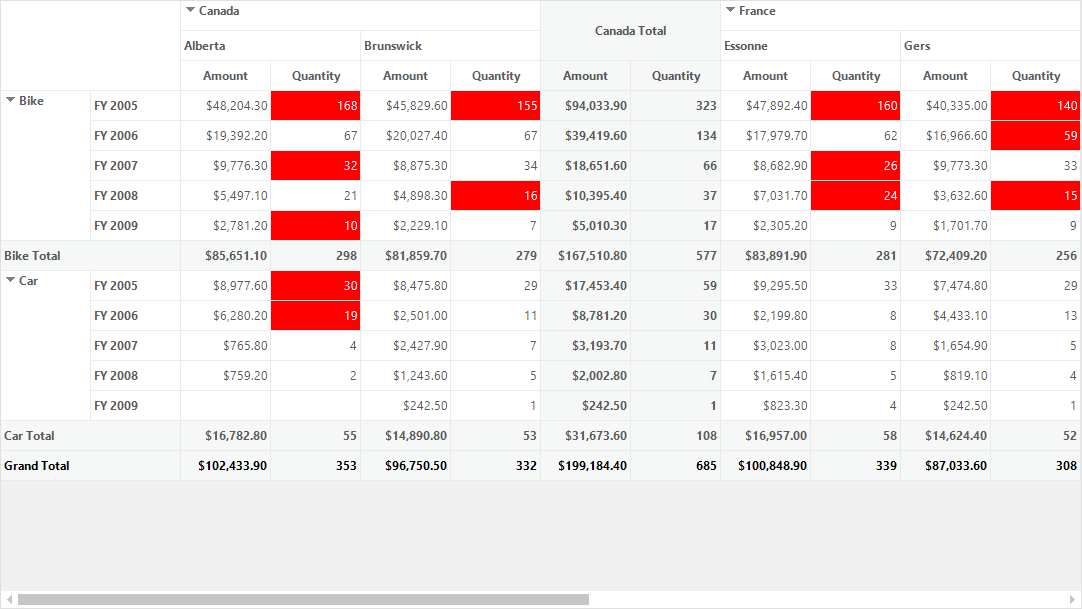Click the Quantity header under Canada Total

click(x=676, y=76)
